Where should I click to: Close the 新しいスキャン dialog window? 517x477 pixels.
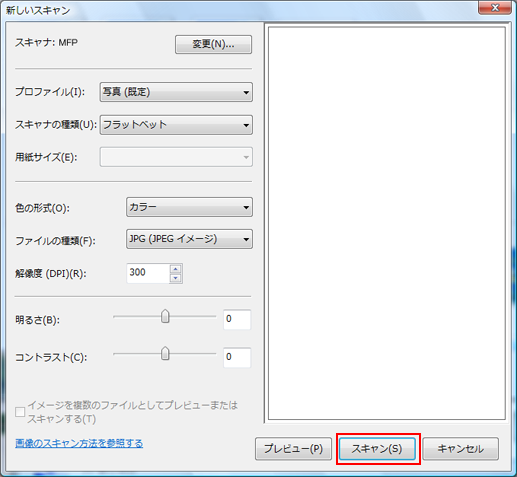point(495,7)
